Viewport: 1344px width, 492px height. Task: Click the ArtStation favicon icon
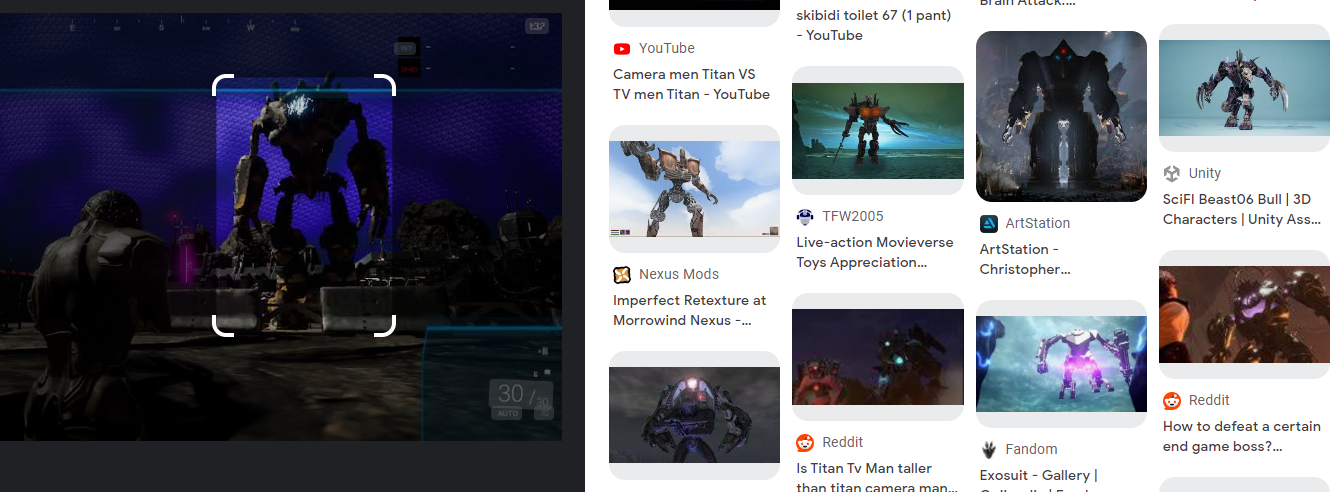(x=989, y=223)
